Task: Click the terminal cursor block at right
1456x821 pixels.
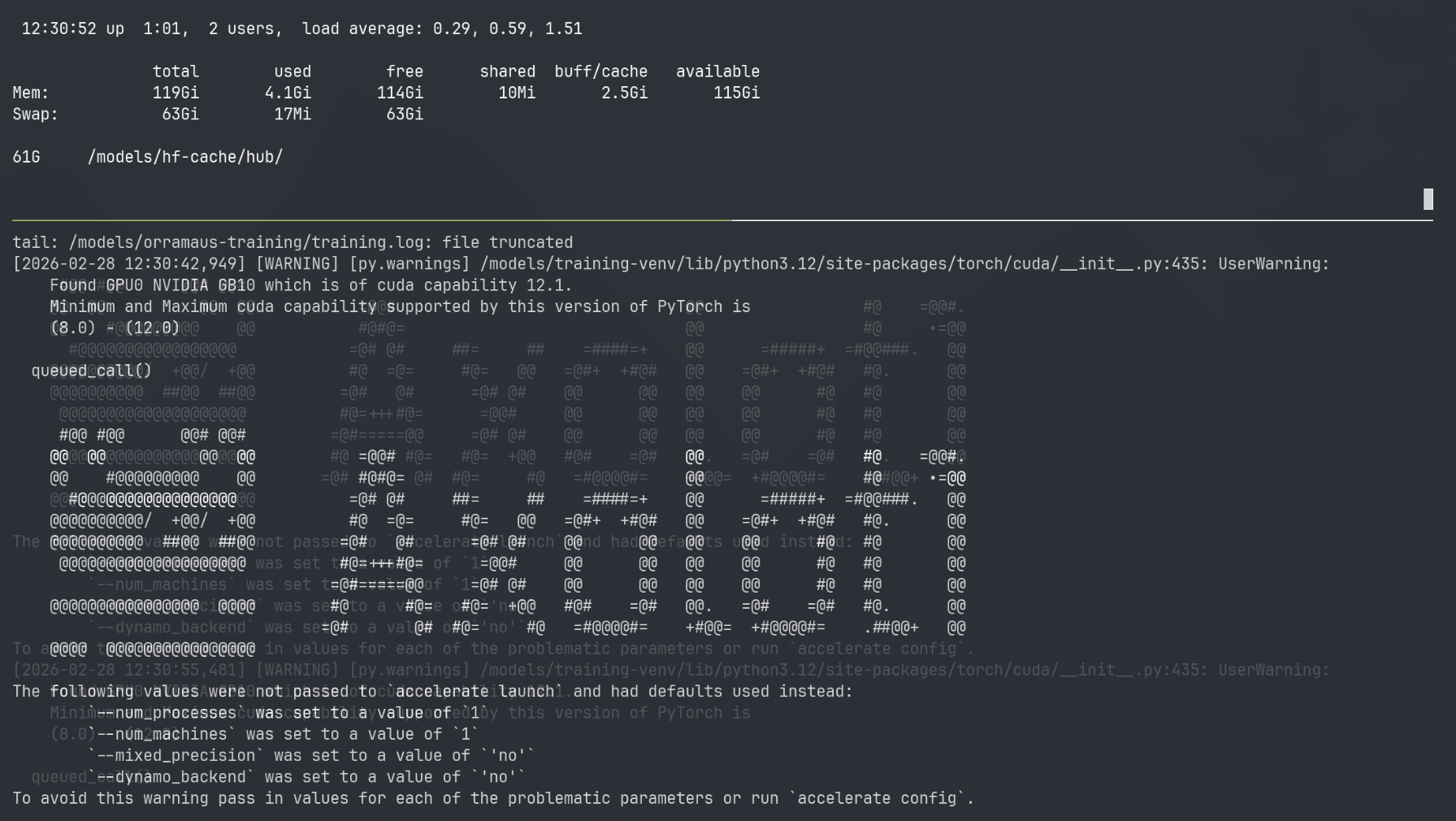Action: [x=1428, y=199]
